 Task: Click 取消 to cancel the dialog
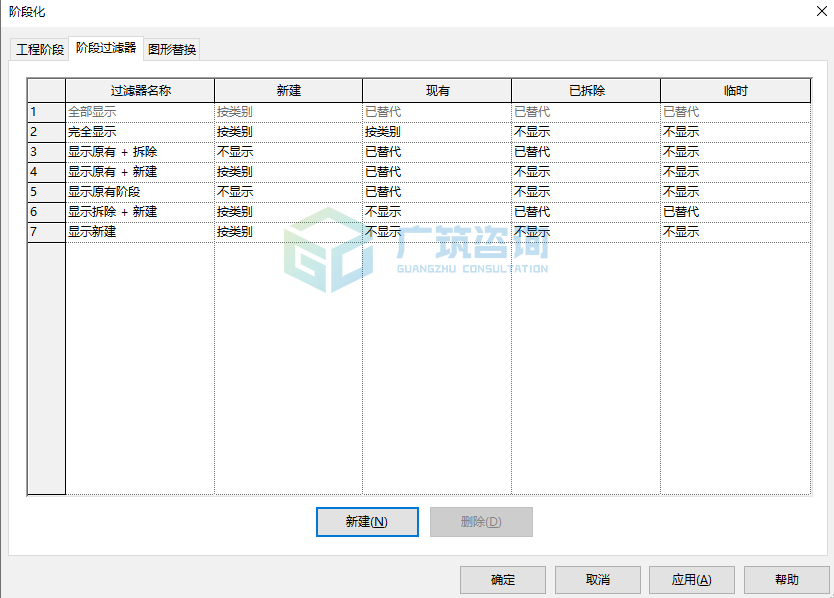point(597,580)
